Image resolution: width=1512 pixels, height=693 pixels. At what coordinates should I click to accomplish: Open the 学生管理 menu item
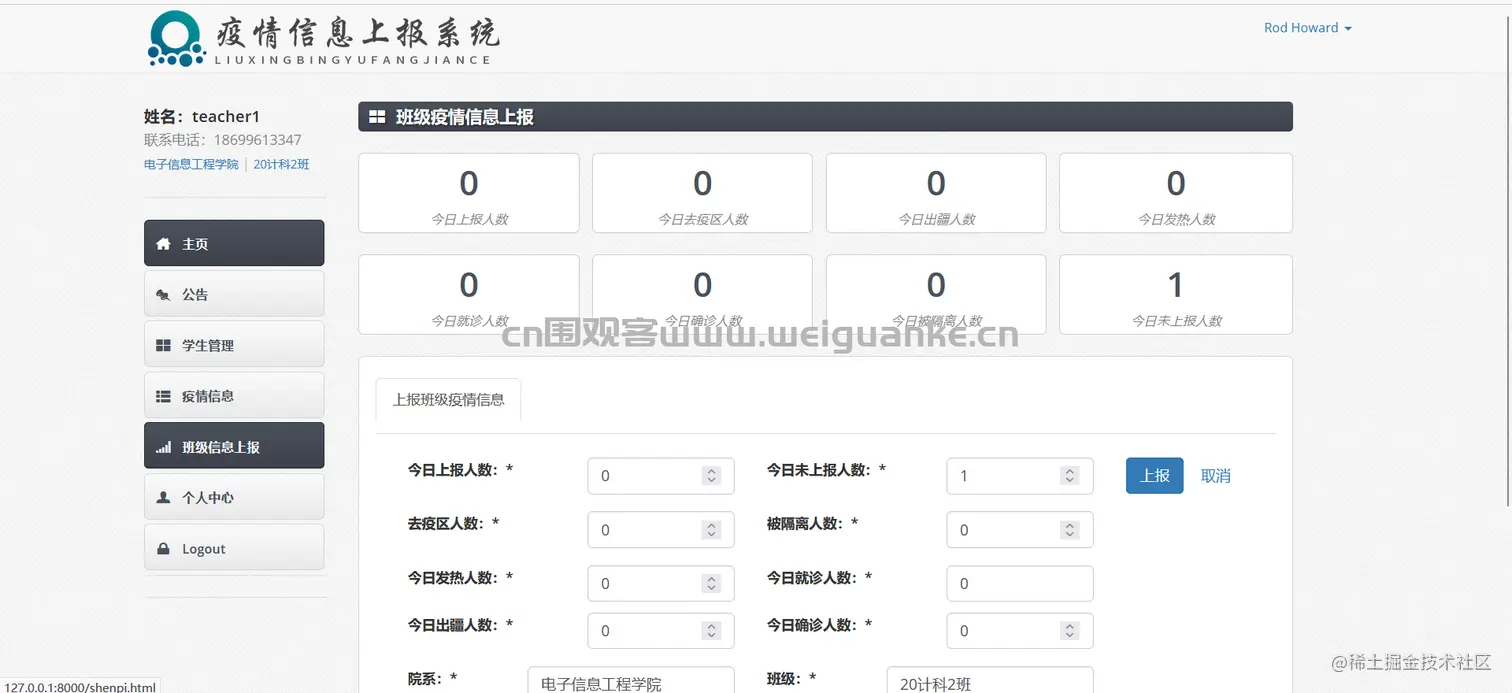coord(234,345)
